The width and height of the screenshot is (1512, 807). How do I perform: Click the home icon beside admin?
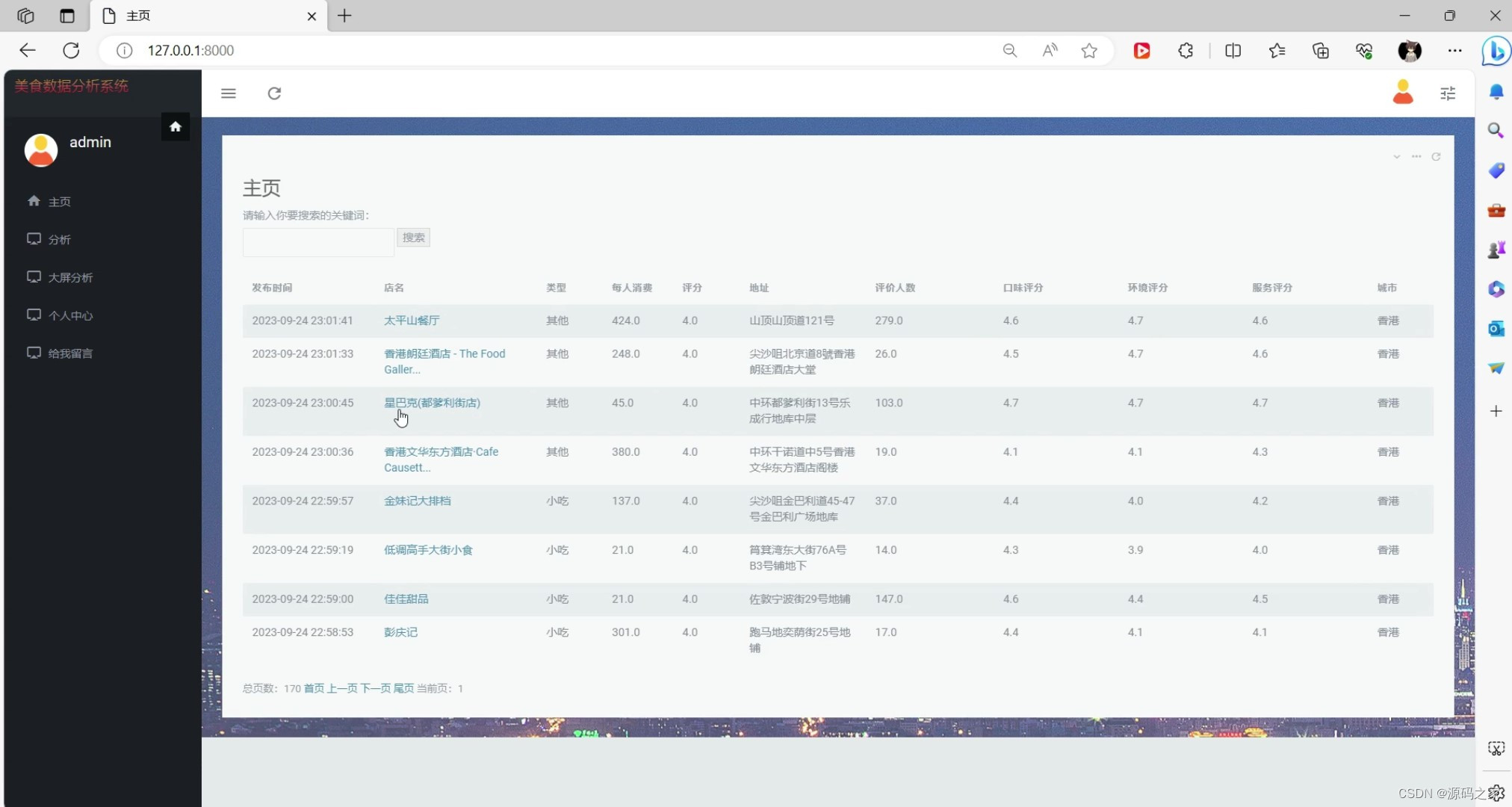[x=176, y=127]
